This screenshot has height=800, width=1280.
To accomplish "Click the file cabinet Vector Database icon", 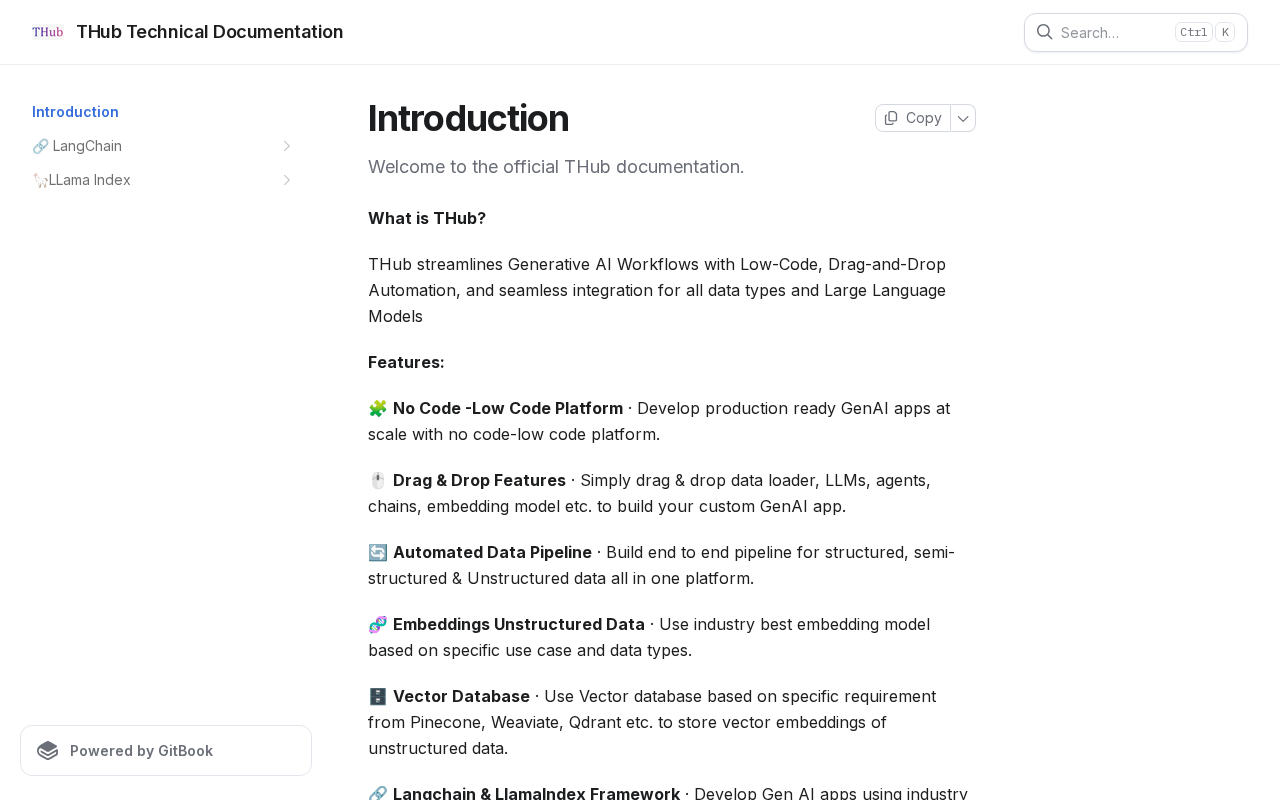I will [x=378, y=696].
